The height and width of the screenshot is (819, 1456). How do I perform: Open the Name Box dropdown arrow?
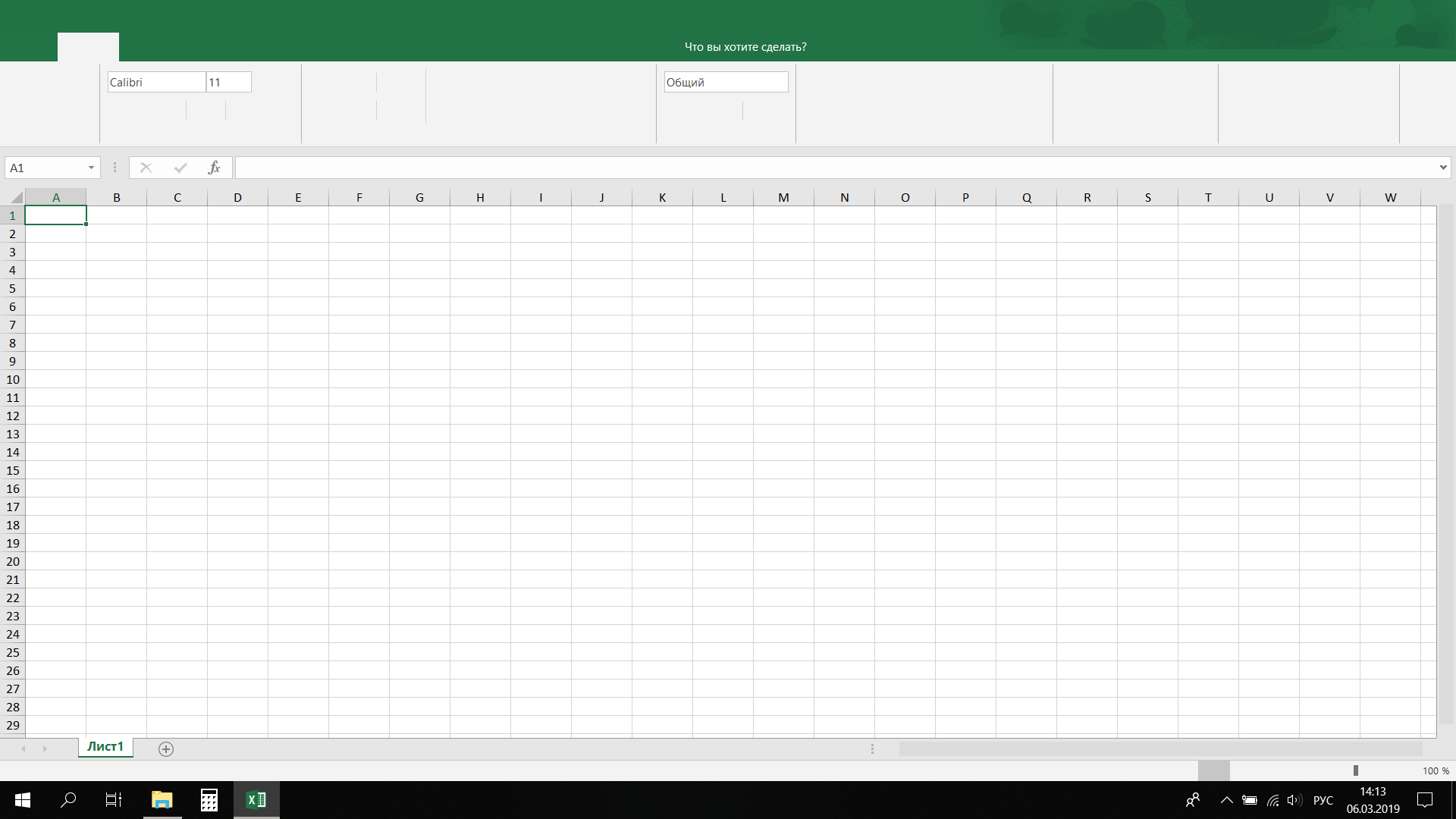click(91, 168)
